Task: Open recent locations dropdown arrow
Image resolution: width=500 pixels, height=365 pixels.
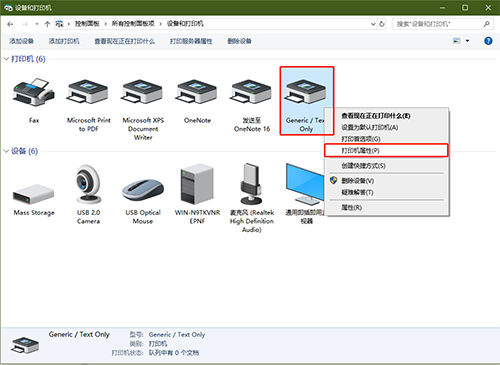Action: pyautogui.click(x=37, y=24)
